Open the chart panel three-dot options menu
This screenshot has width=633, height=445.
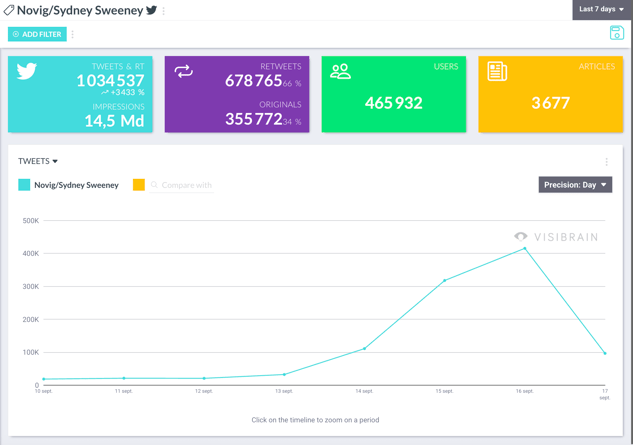(606, 162)
